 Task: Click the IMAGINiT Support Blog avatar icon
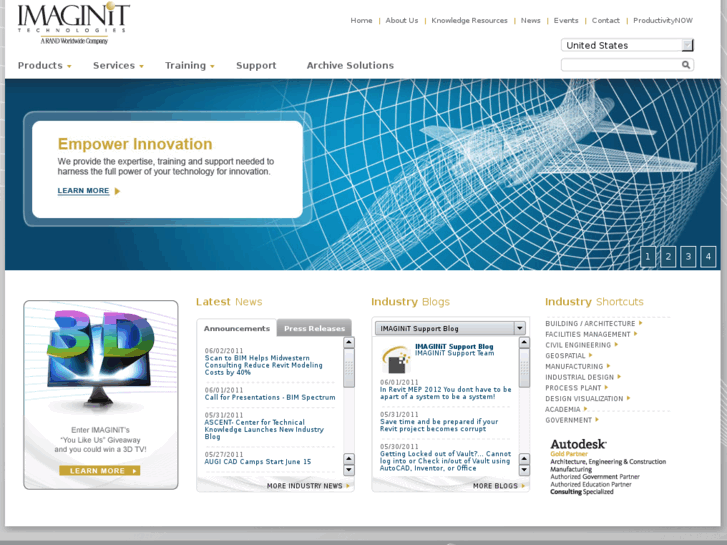[395, 359]
